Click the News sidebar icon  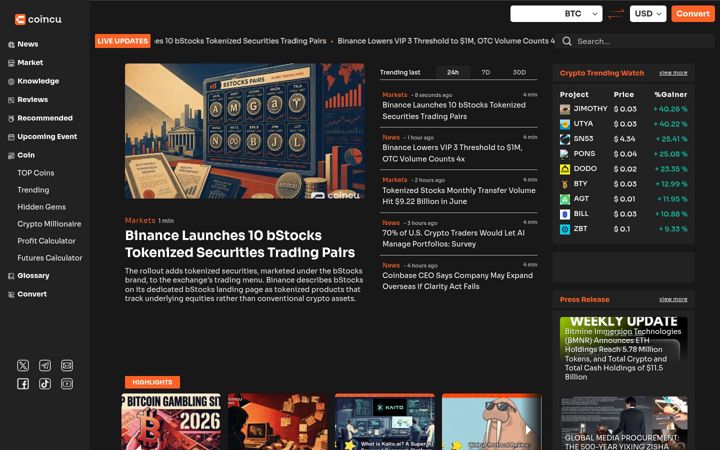(11, 45)
